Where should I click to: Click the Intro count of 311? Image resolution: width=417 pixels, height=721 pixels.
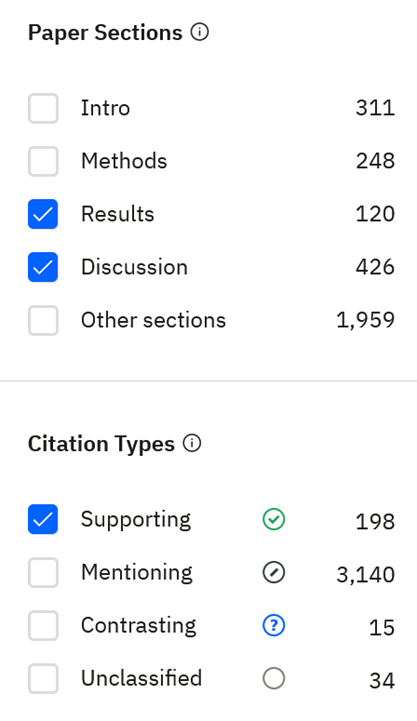[375, 108]
